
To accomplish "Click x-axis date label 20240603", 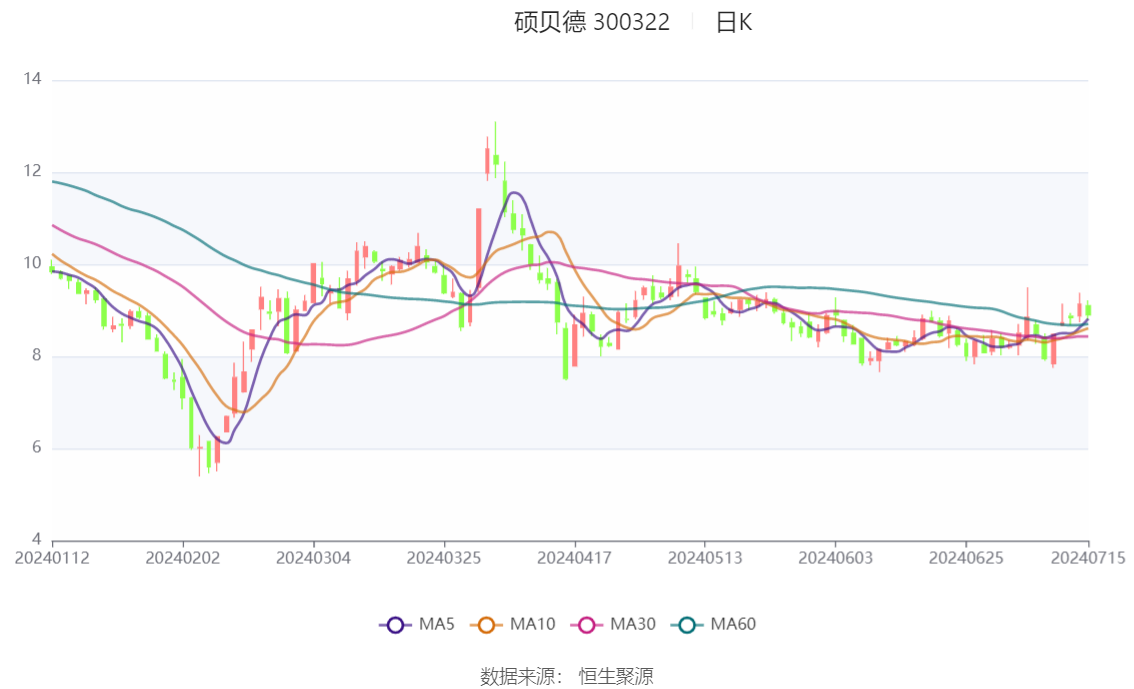I will pyautogui.click(x=835, y=558).
